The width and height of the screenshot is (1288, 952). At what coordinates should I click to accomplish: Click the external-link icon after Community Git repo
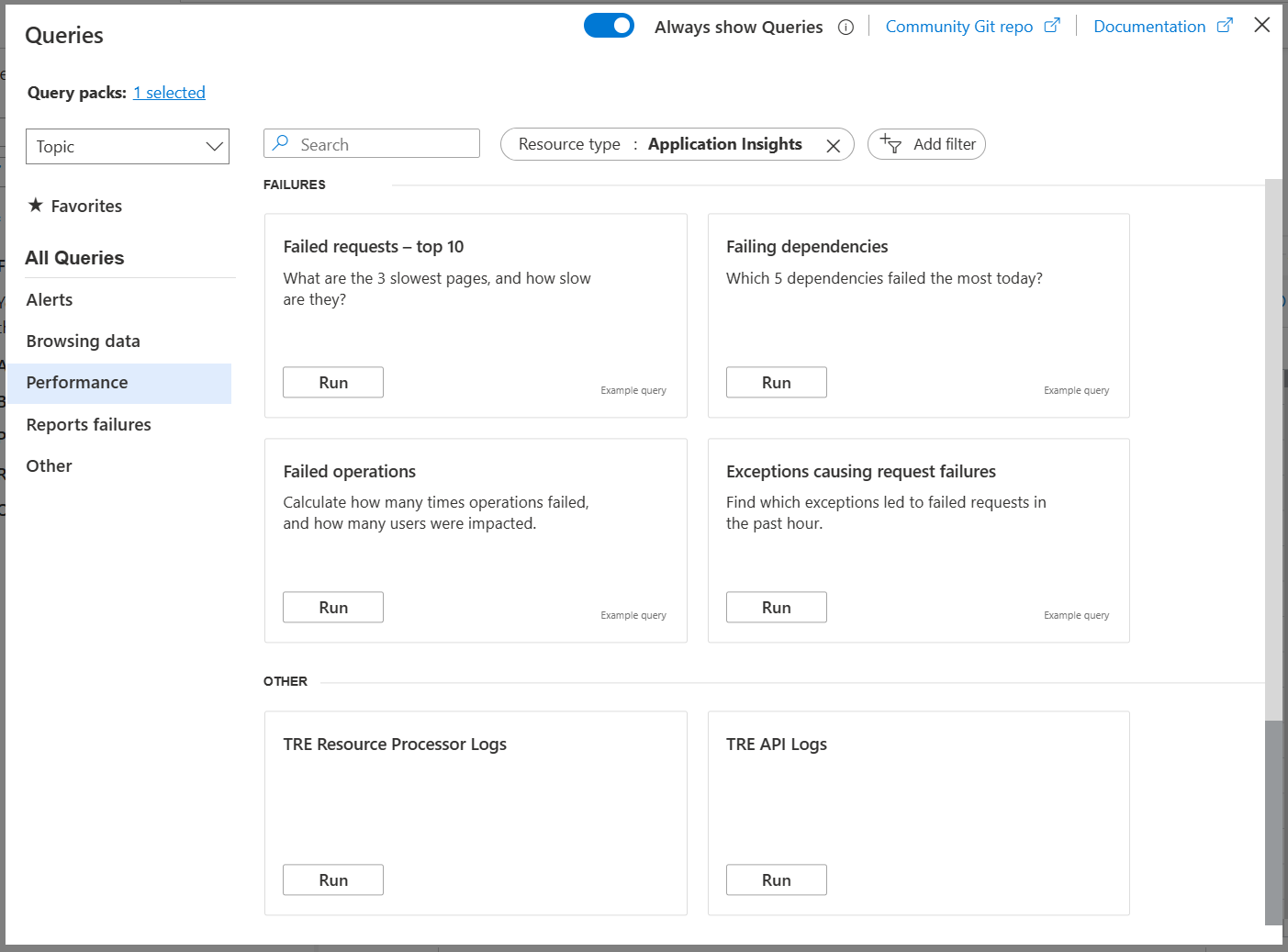(1052, 25)
